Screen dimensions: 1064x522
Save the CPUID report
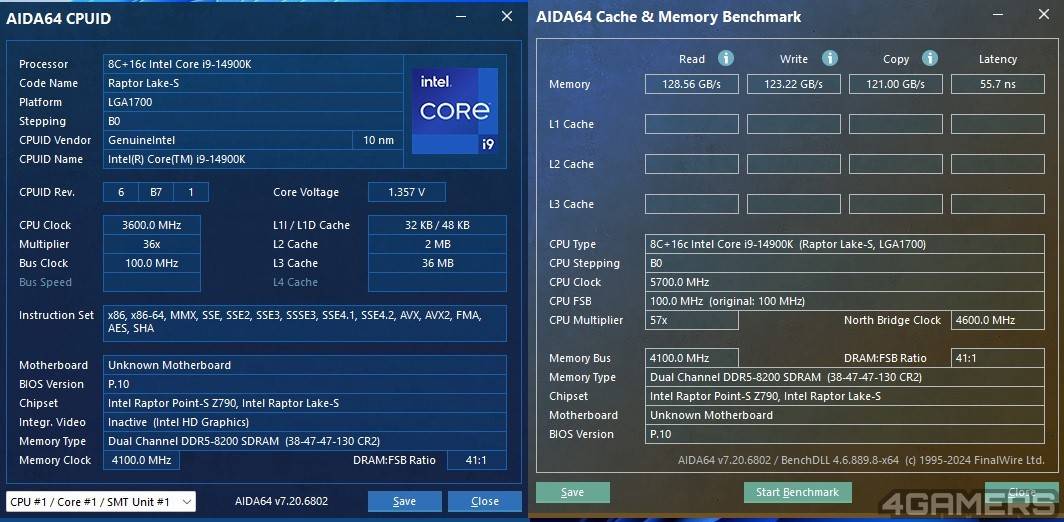(x=404, y=502)
